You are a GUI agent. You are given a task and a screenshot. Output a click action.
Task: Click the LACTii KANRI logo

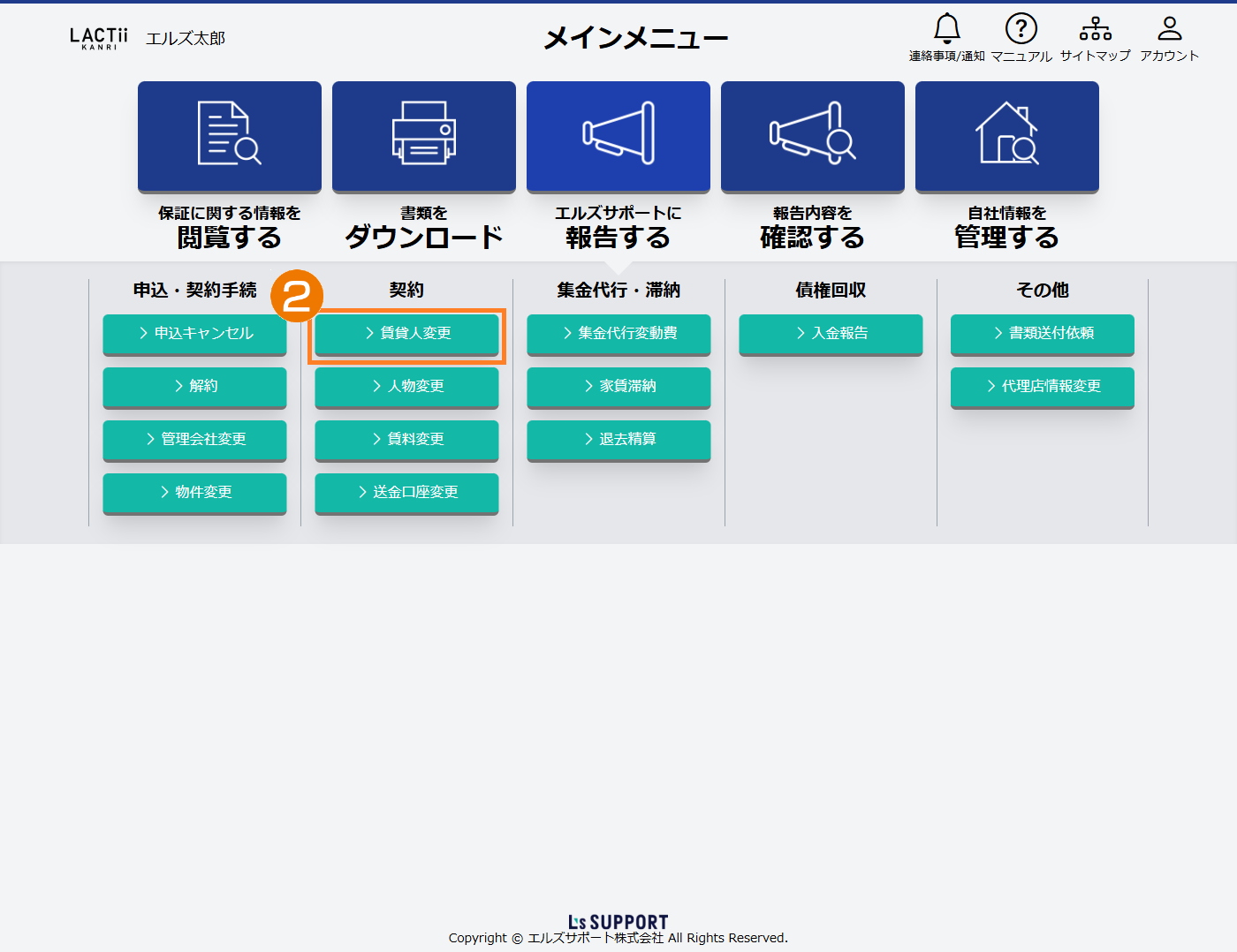tap(99, 38)
